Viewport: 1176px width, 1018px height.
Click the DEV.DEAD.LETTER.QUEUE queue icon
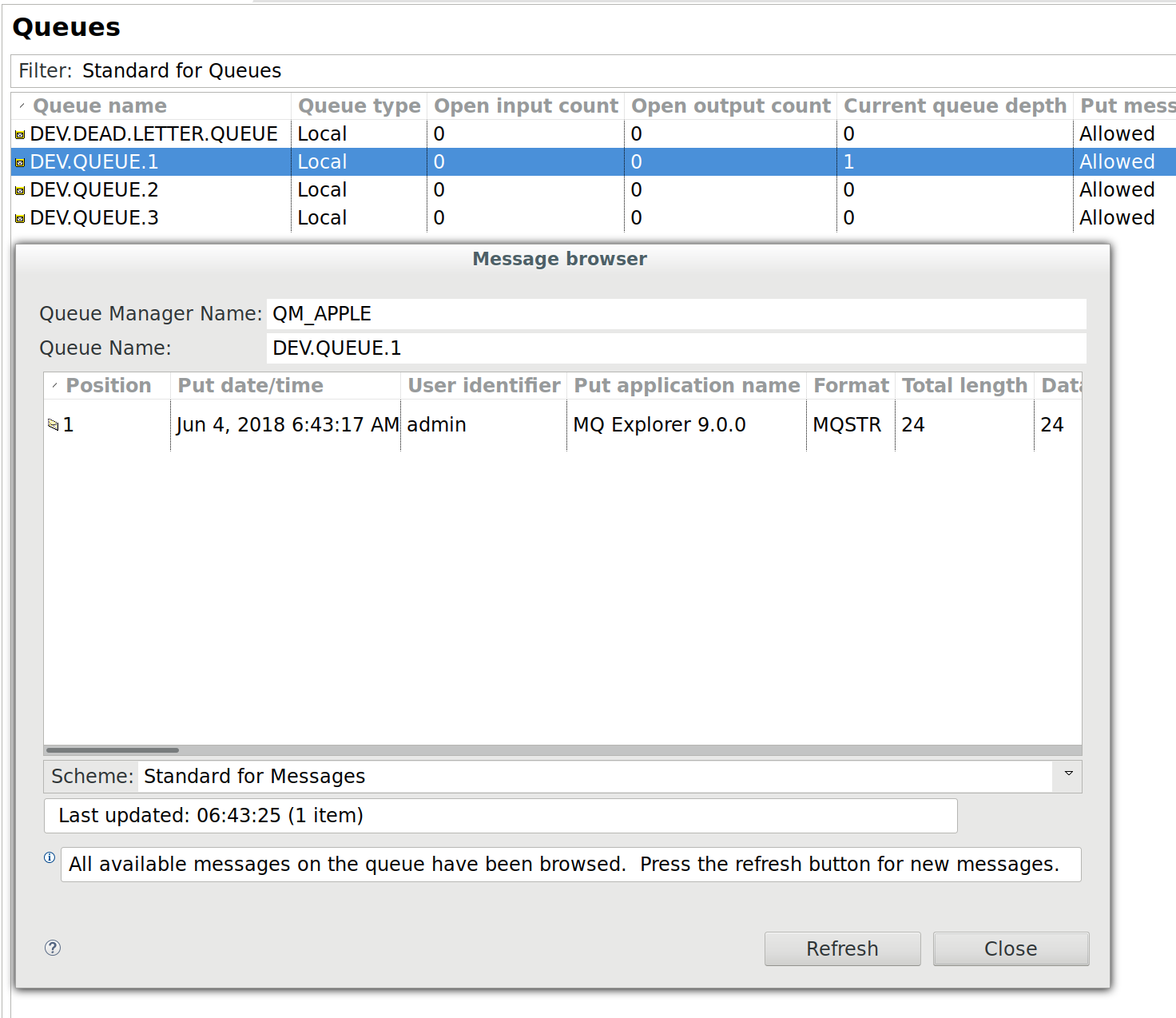click(x=20, y=135)
